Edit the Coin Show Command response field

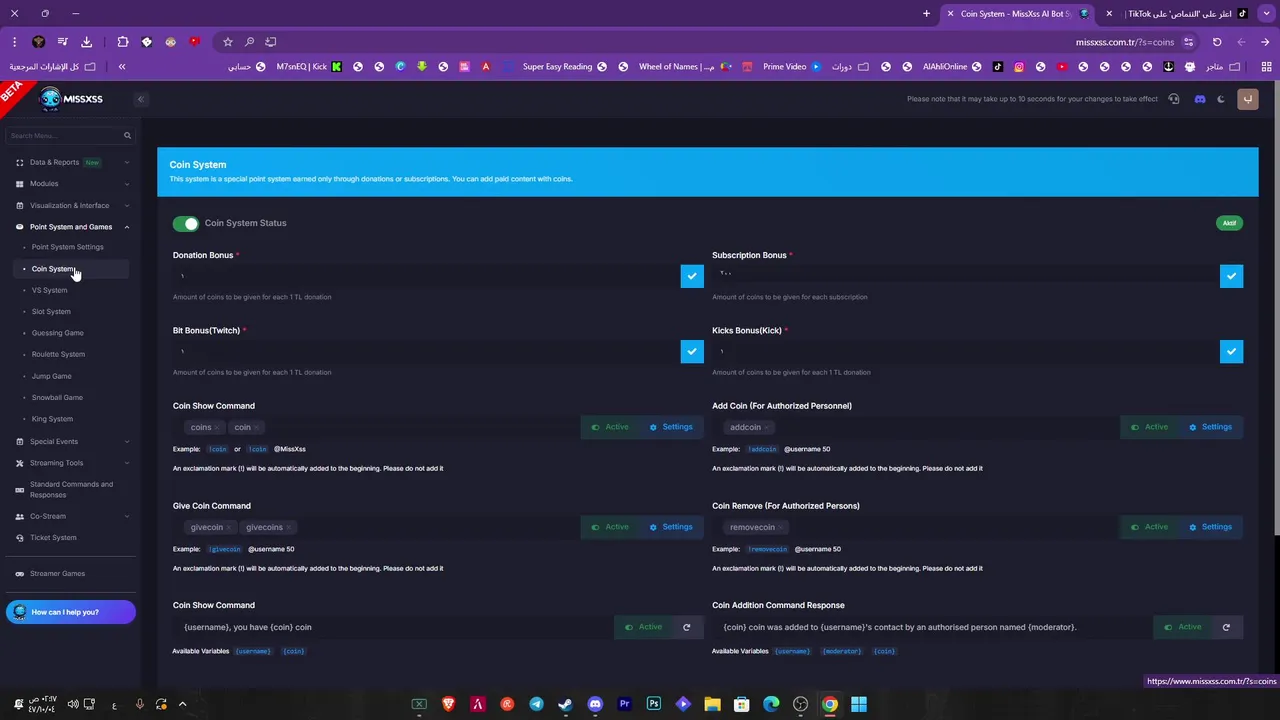click(393, 627)
